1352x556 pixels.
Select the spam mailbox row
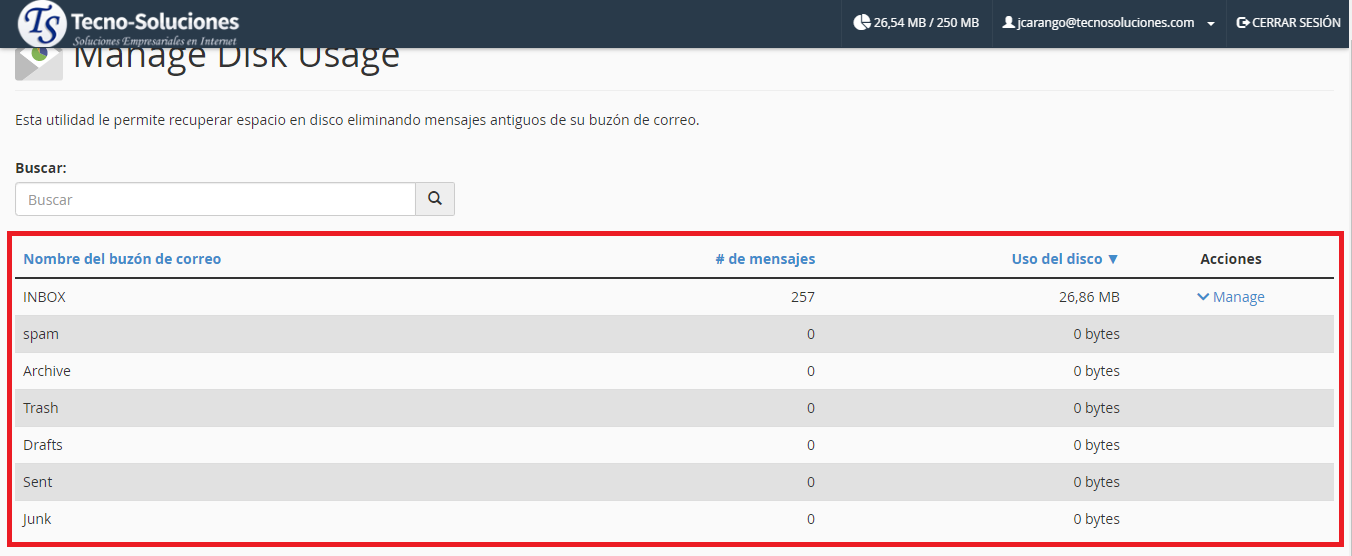[41, 334]
